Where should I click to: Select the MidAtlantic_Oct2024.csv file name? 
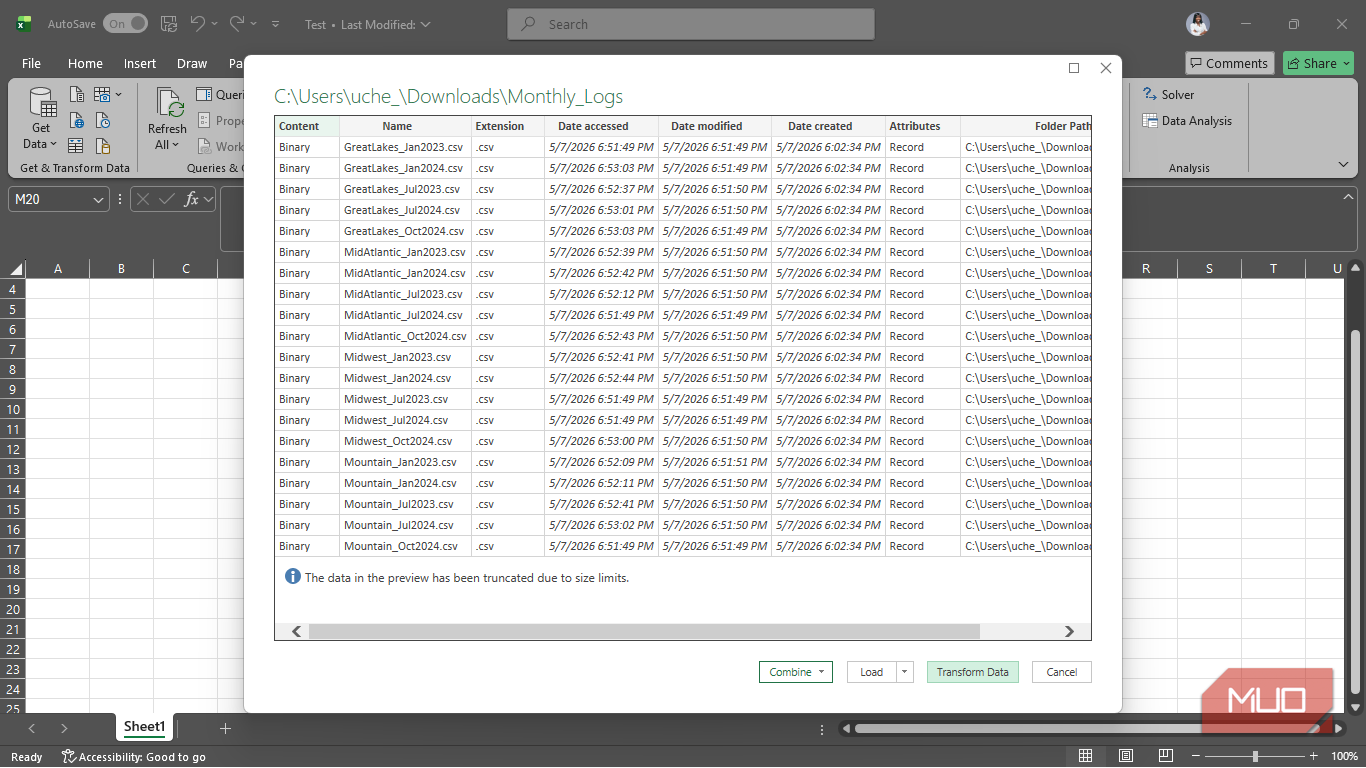point(405,336)
